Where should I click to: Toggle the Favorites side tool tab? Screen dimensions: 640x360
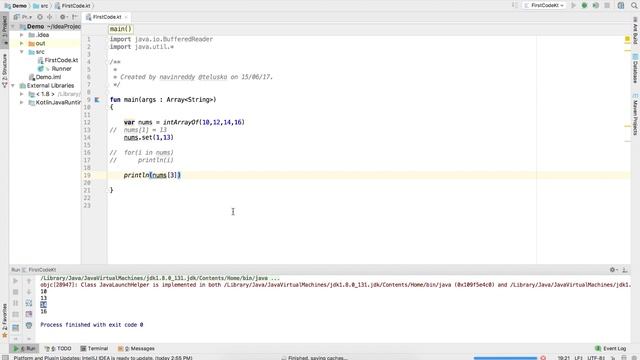point(4,320)
